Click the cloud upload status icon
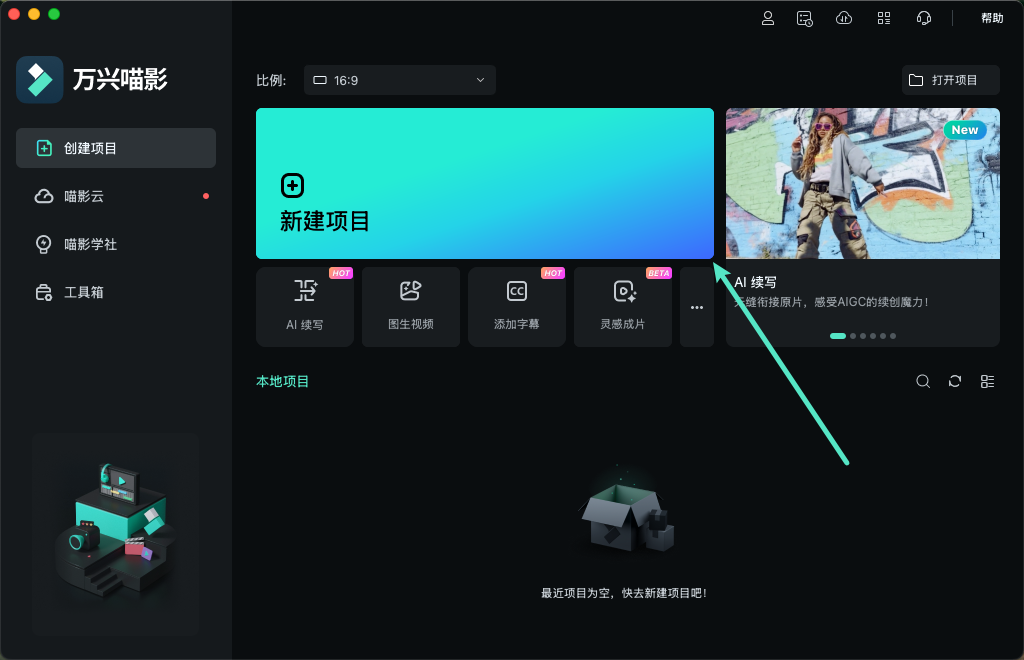The image size is (1024, 660). [843, 18]
